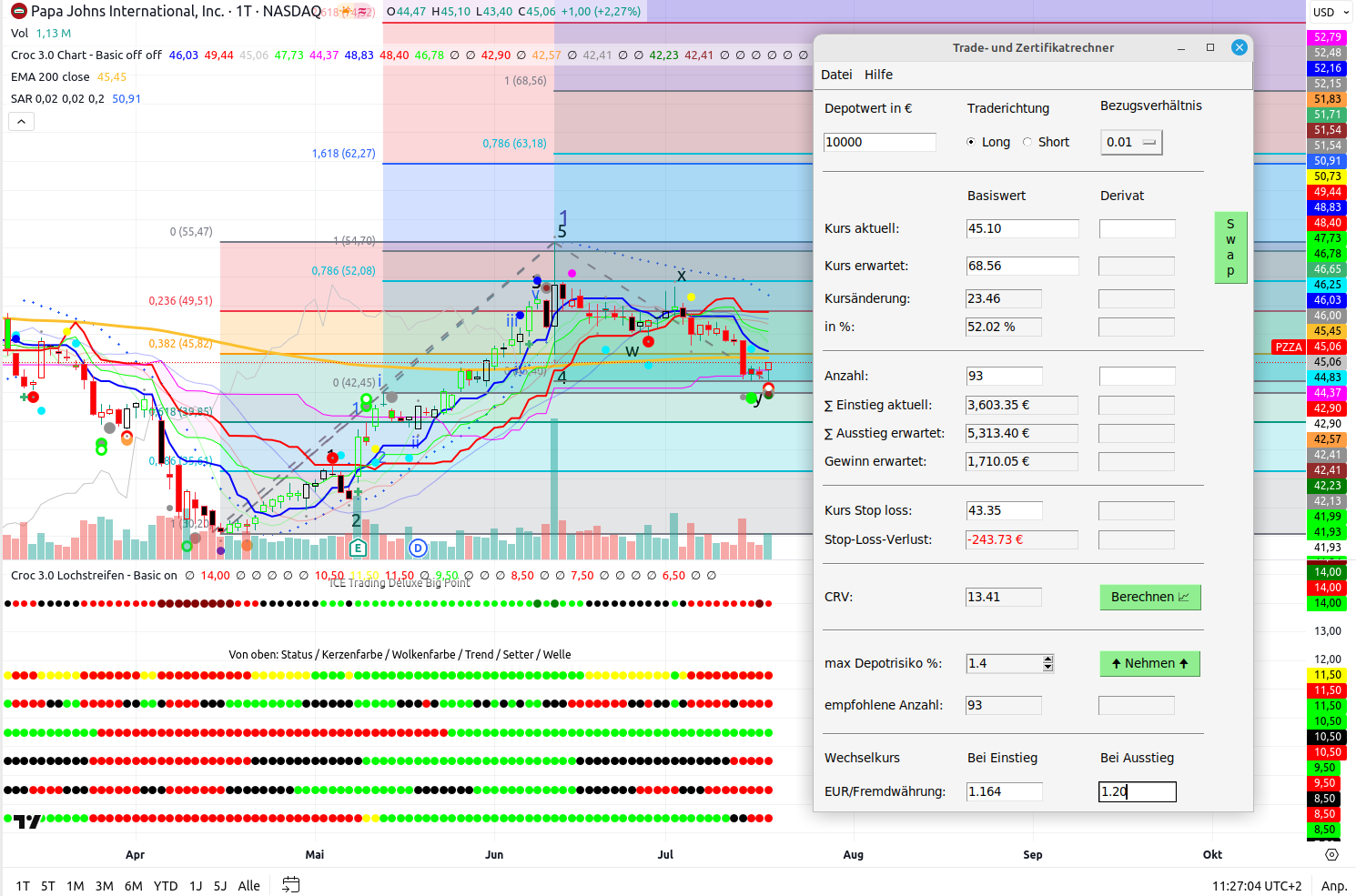Select the Short trade direction
This screenshot has width=1356, height=896.
1027,142
